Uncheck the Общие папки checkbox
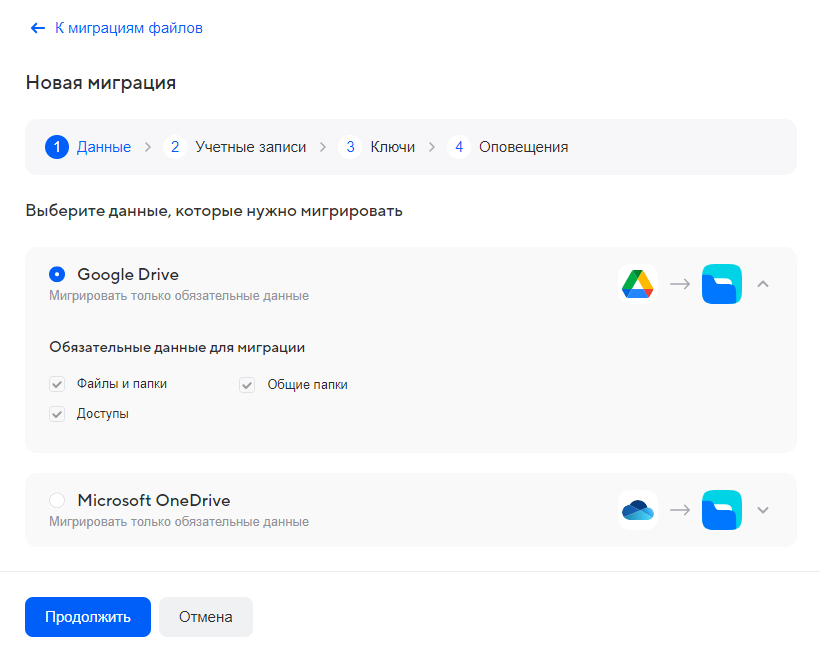 tap(246, 383)
